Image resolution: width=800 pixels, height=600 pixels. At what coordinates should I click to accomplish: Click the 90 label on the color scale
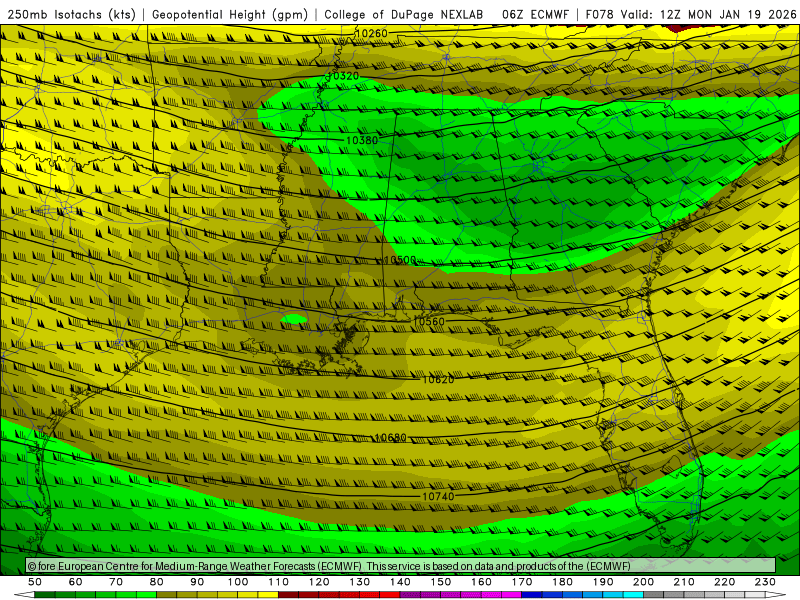coord(197,582)
